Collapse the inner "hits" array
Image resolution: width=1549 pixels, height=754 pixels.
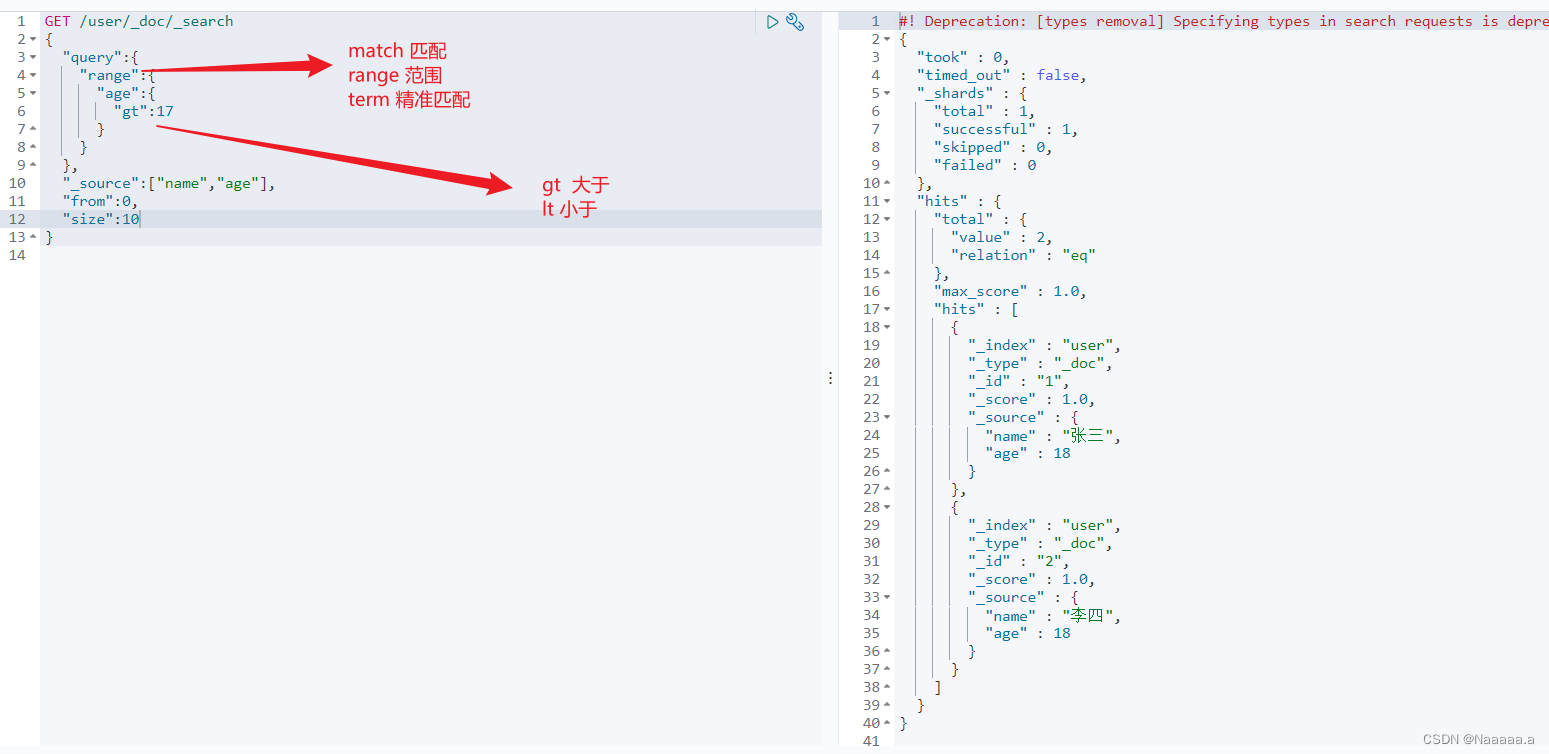click(887, 309)
